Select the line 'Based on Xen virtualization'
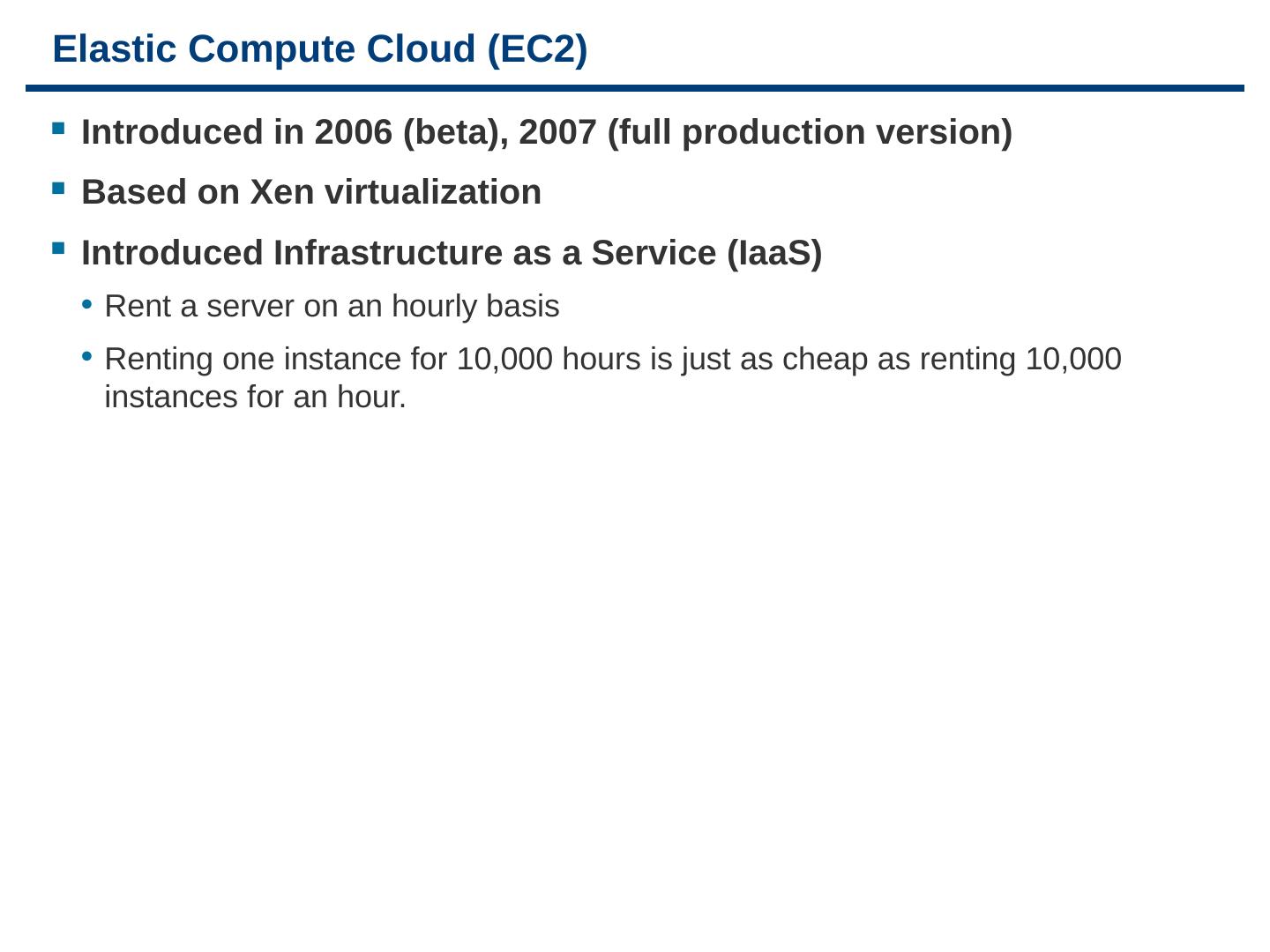 click(x=311, y=192)
